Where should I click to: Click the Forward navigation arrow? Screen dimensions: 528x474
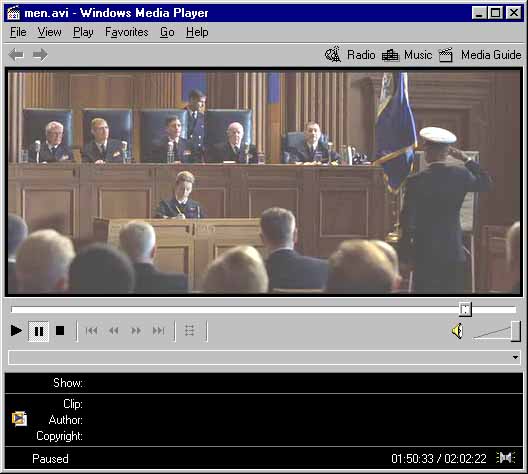point(40,55)
